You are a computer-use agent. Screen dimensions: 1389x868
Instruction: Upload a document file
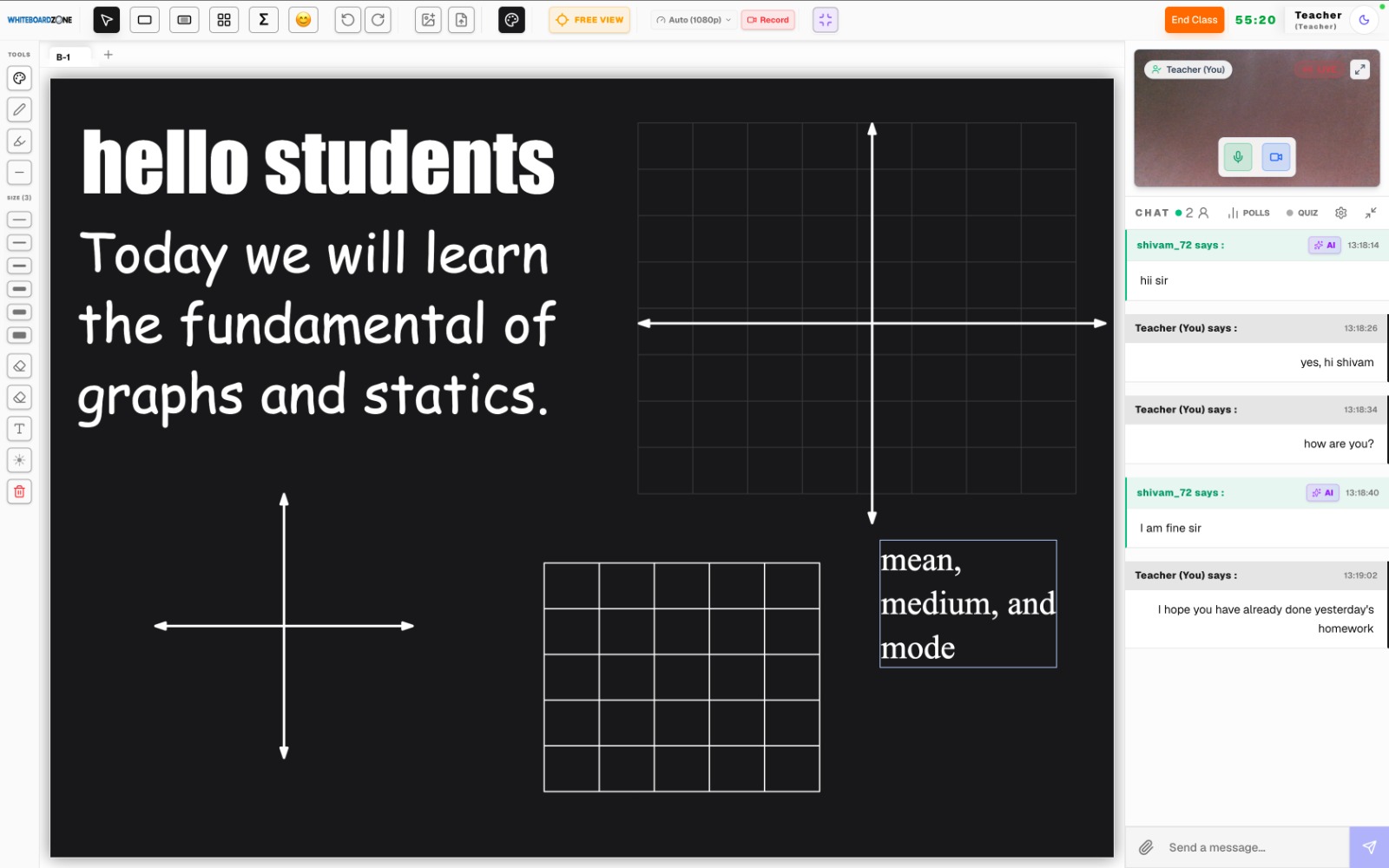(461, 20)
